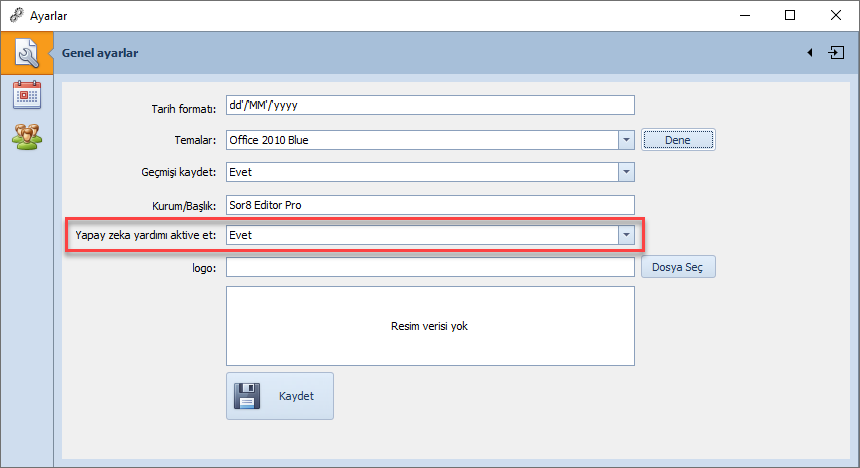Image resolution: width=860 pixels, height=468 pixels.
Task: Open the Yapay zeka yardımı dropdown arrow
Action: [x=626, y=235]
